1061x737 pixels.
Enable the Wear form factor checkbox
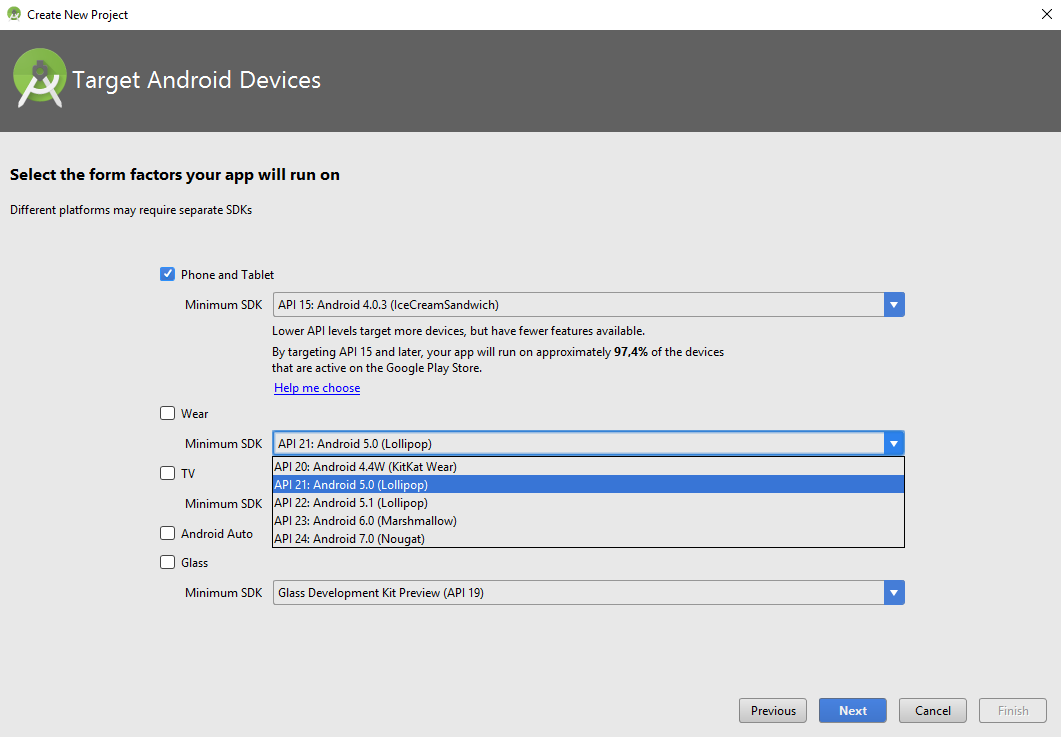click(x=167, y=413)
